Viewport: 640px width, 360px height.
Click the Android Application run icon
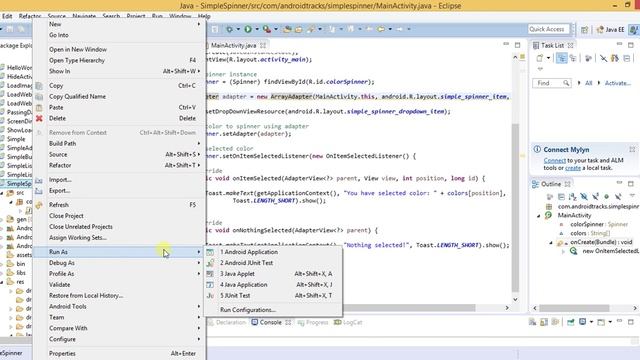click(x=210, y=252)
